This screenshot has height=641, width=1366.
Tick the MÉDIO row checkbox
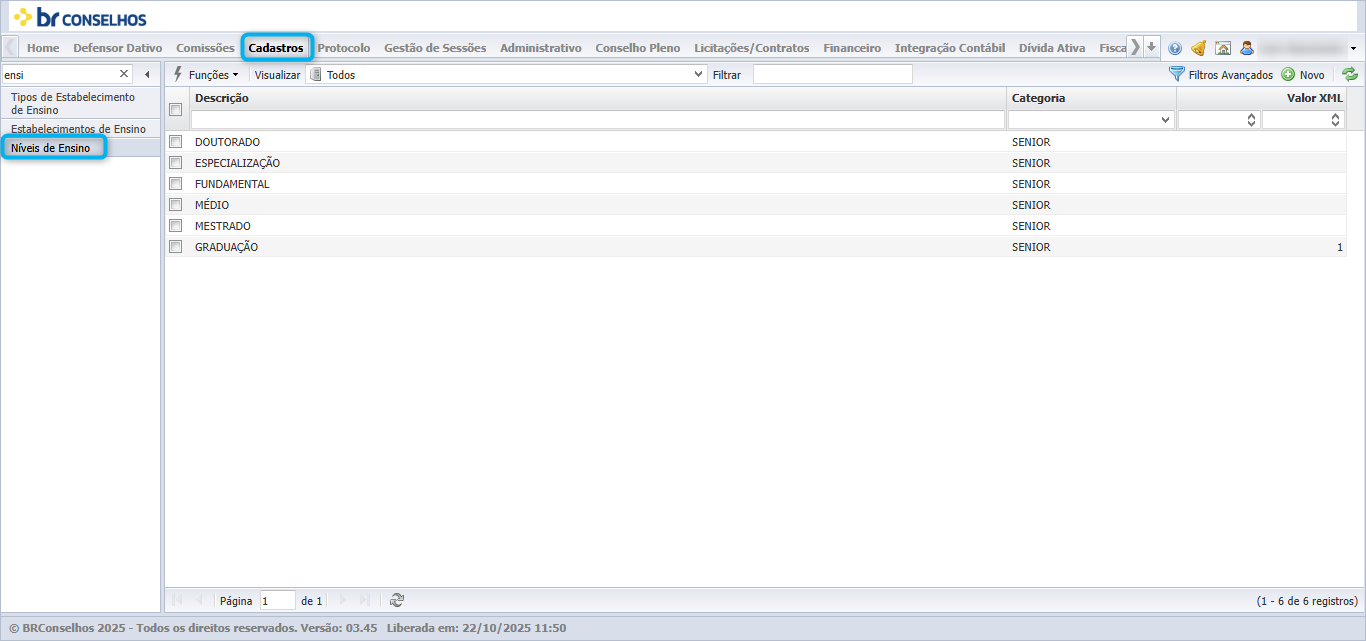coord(176,205)
